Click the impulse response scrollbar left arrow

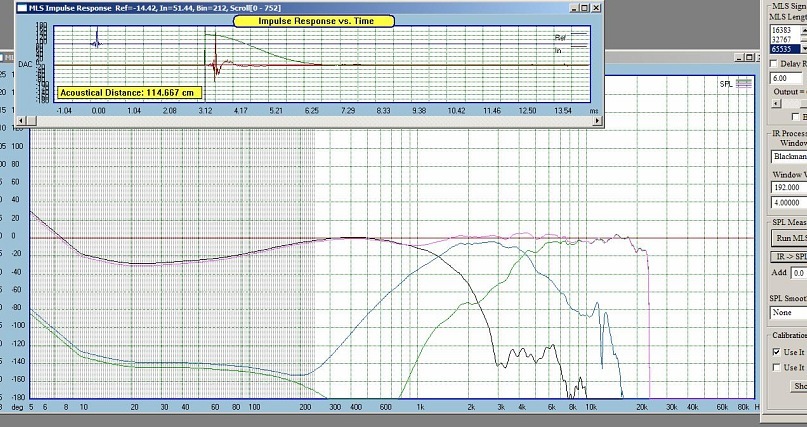click(21, 121)
